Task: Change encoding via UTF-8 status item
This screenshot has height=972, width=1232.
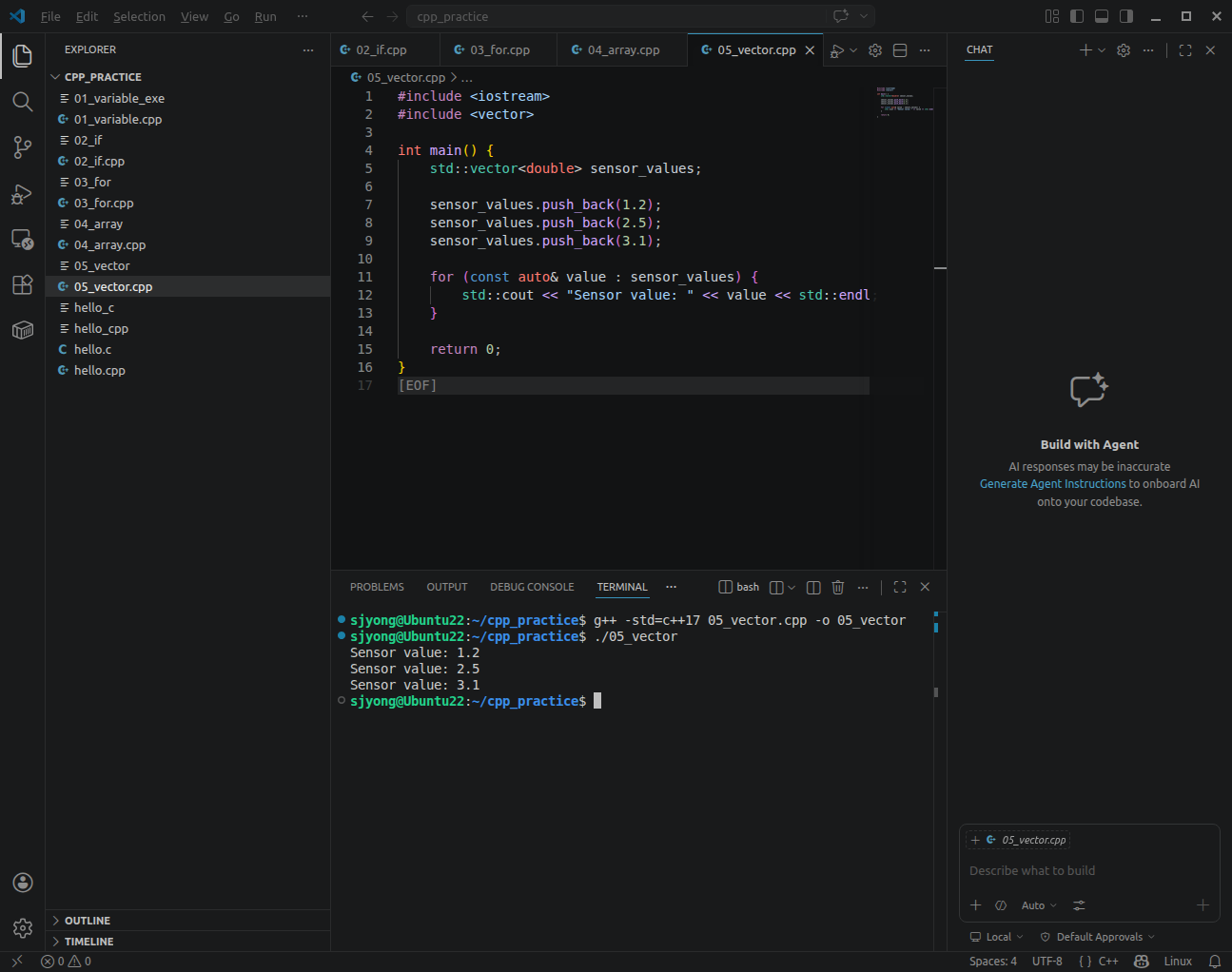Action: coord(1047,962)
